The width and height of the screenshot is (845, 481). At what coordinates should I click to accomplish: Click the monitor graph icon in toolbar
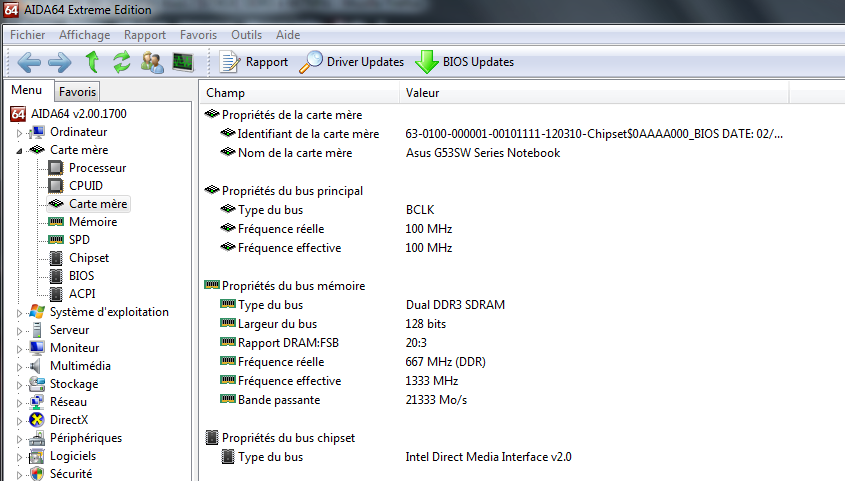(183, 62)
